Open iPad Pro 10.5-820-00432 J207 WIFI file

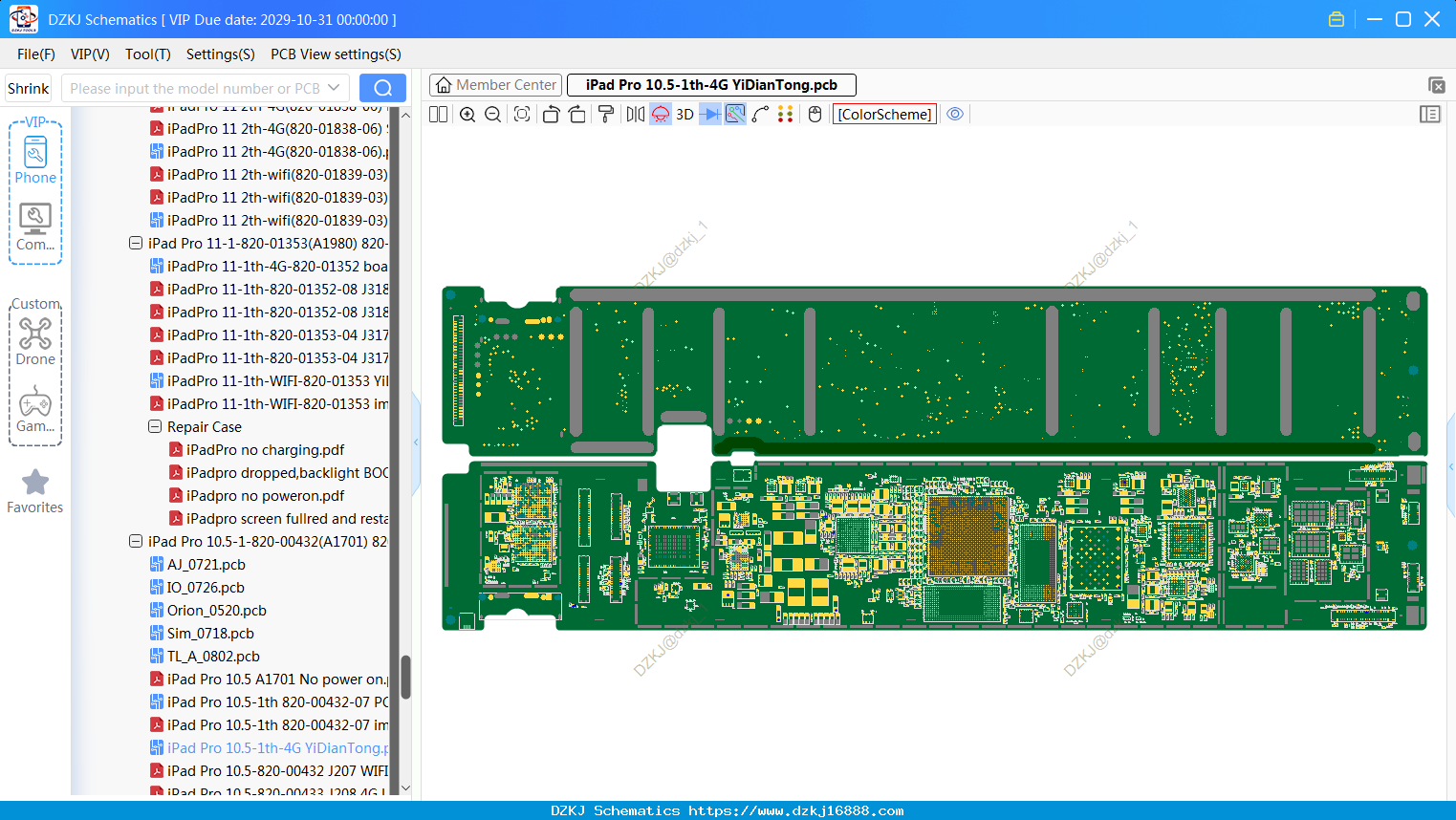pos(269,771)
